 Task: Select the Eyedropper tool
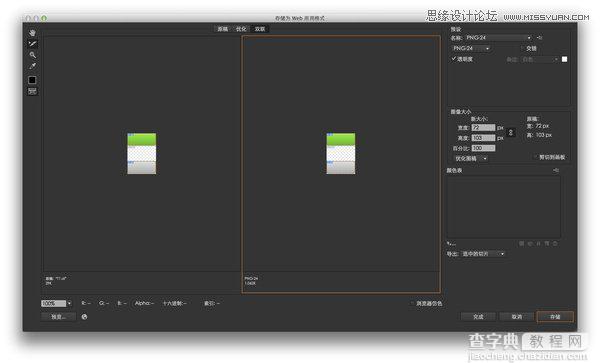coord(33,66)
